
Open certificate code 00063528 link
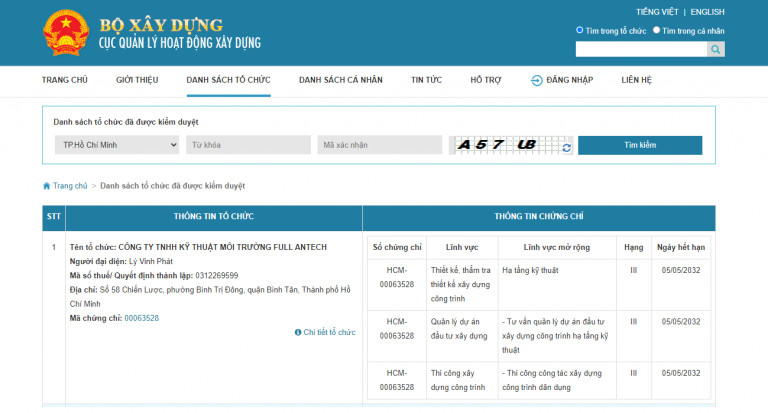[141, 318]
